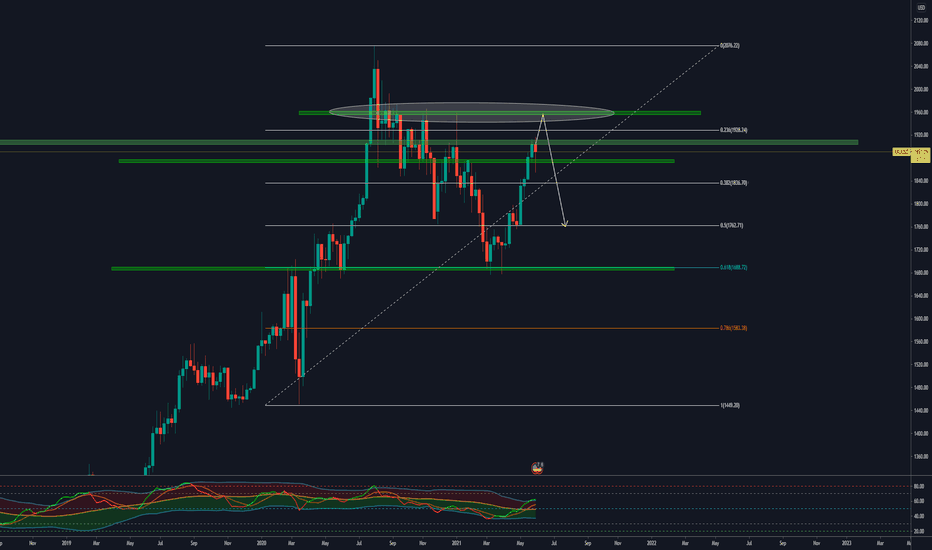Click the USD currency label above the price axis
The width and height of the screenshot is (932, 550).
pyautogui.click(x=921, y=7)
